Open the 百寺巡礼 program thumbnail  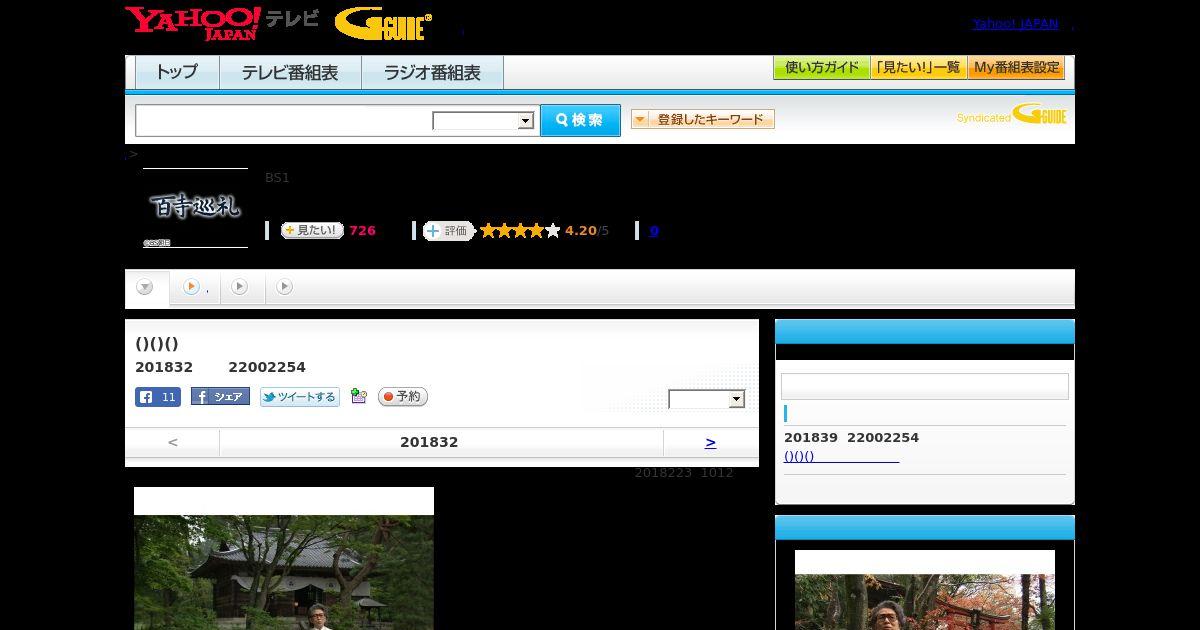[195, 208]
